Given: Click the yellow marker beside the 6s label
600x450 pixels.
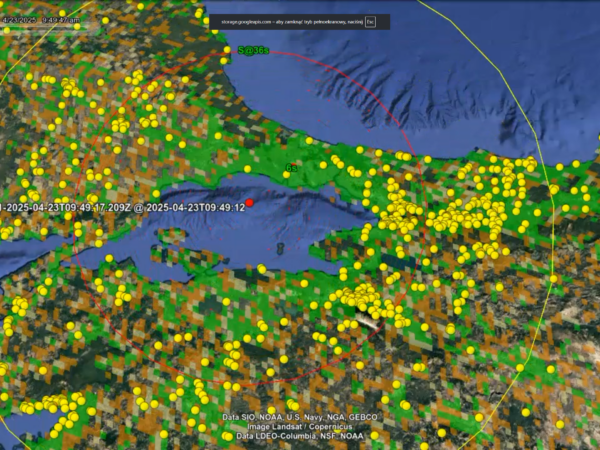Looking at the screenshot, I should (286, 174).
